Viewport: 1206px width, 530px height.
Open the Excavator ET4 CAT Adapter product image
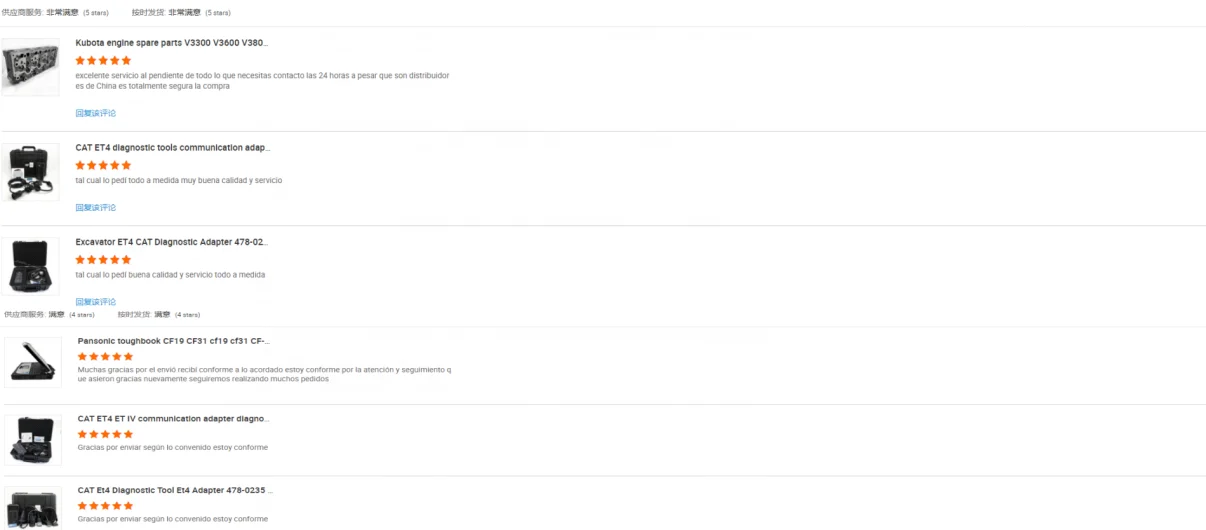coord(30,266)
